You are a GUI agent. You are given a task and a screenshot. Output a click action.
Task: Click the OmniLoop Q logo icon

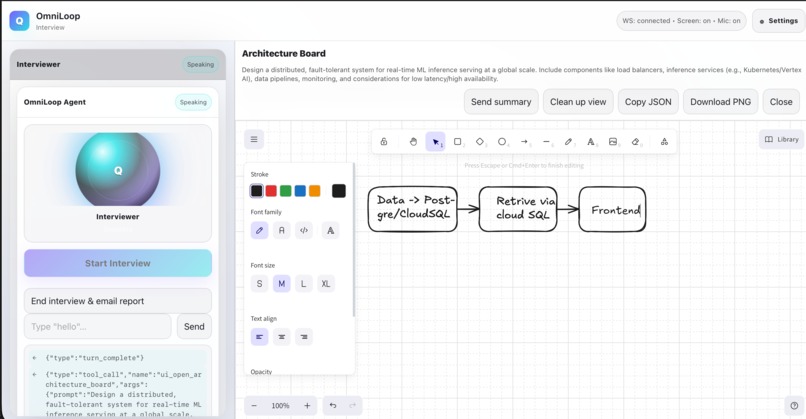coord(20,21)
